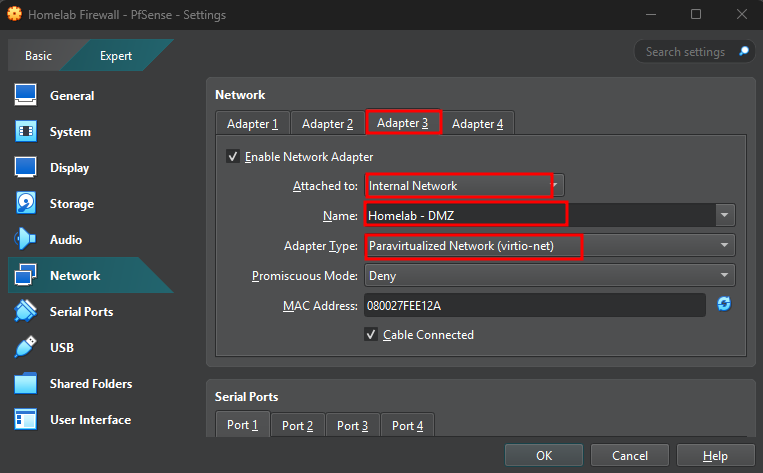Open the General settings icon
Viewport: 763px width, 473px height.
(x=25, y=95)
